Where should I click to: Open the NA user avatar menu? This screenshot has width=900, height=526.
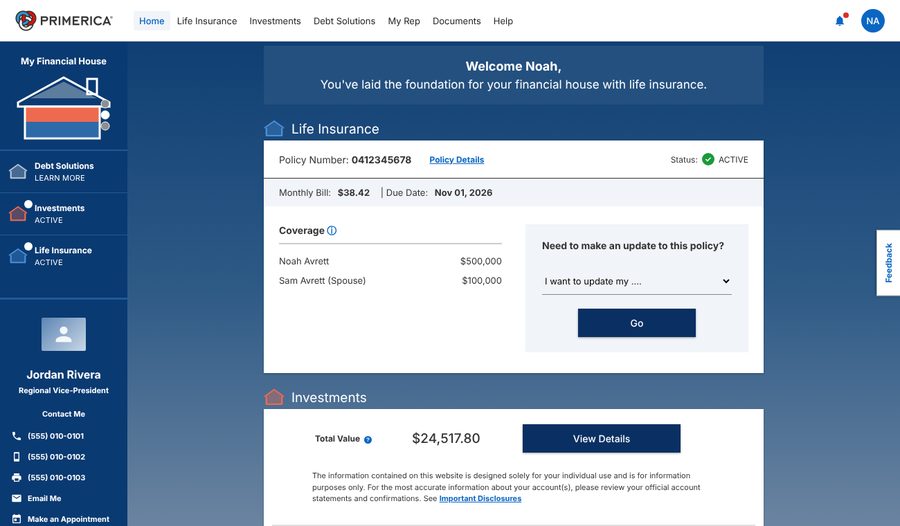click(872, 21)
